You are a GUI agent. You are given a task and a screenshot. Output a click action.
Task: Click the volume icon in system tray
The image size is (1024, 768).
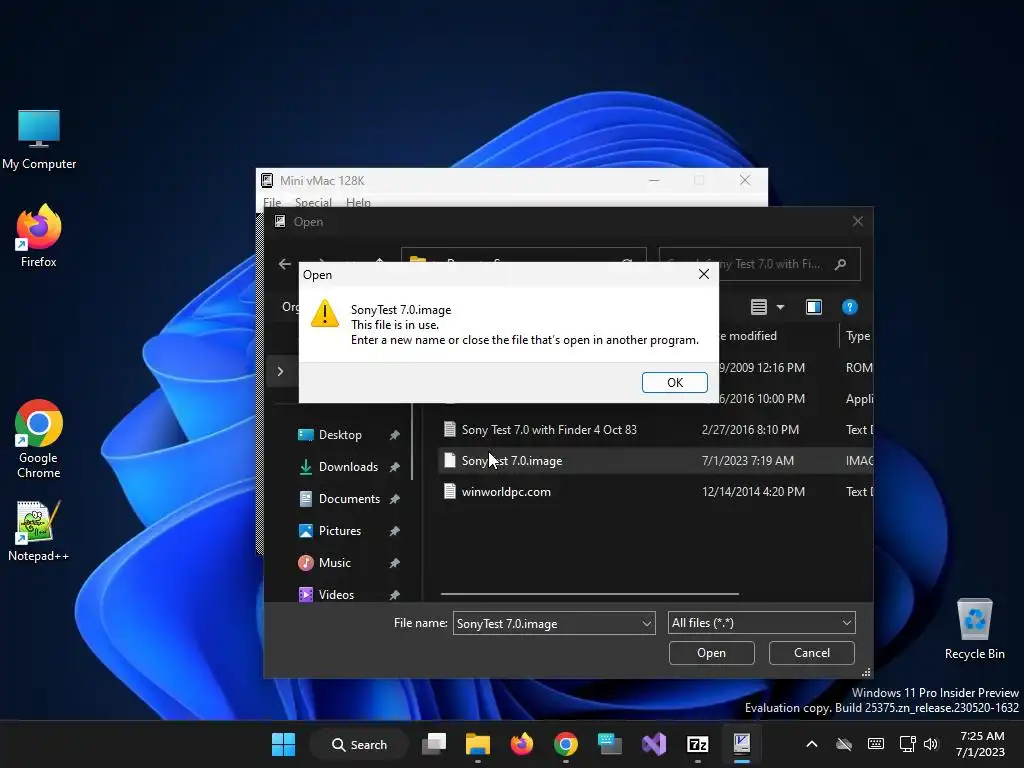(931, 744)
